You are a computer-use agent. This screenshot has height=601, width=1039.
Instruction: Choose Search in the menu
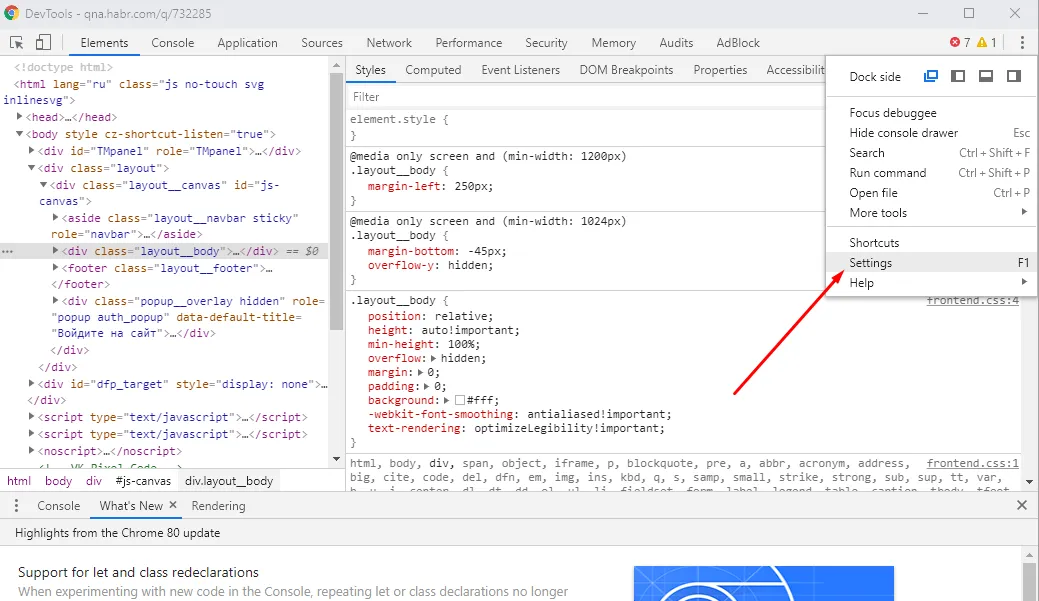click(x=931, y=152)
